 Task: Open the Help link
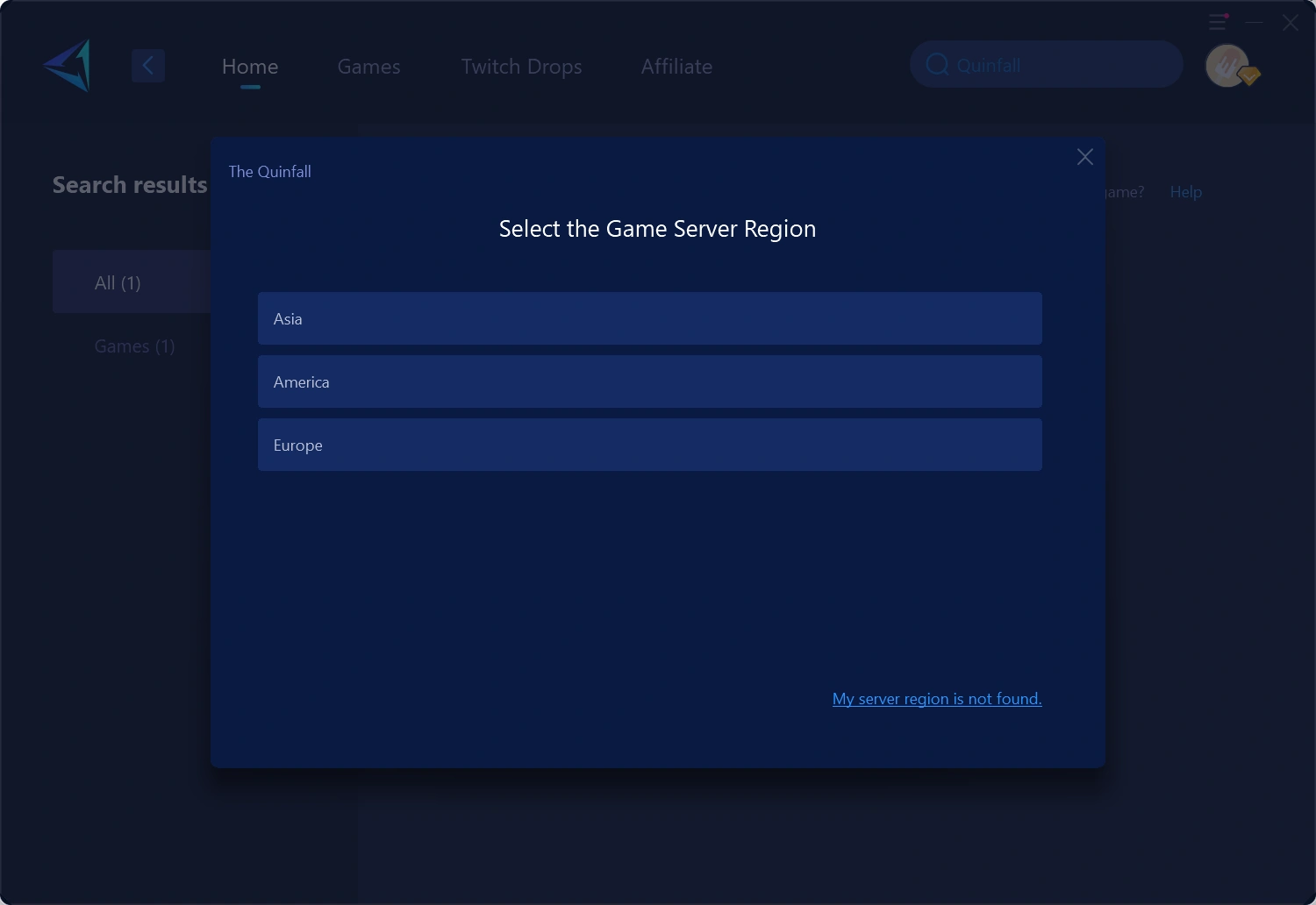tap(1185, 191)
